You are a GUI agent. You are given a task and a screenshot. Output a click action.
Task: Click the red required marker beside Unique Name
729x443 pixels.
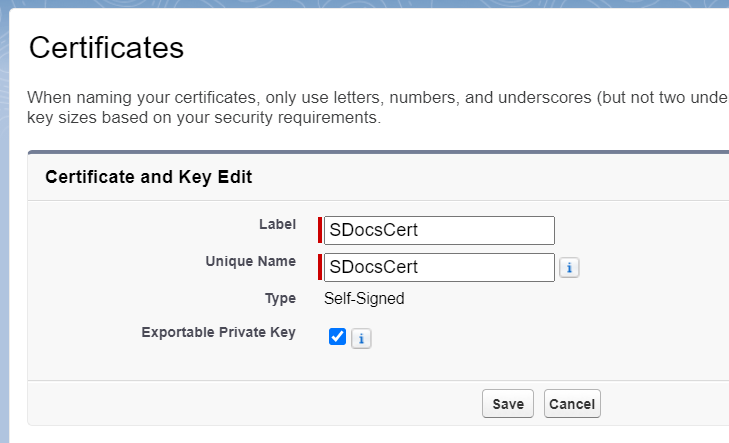320,267
